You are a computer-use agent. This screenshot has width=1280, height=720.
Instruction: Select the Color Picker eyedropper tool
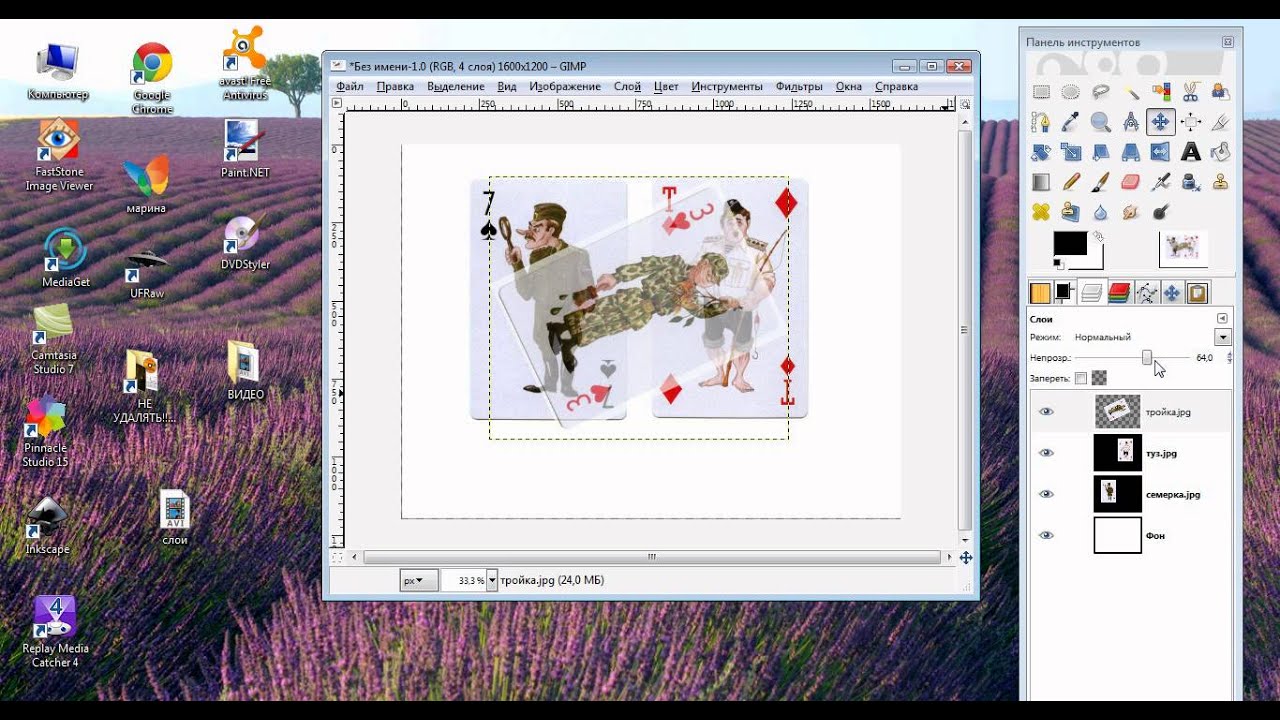click(1071, 122)
